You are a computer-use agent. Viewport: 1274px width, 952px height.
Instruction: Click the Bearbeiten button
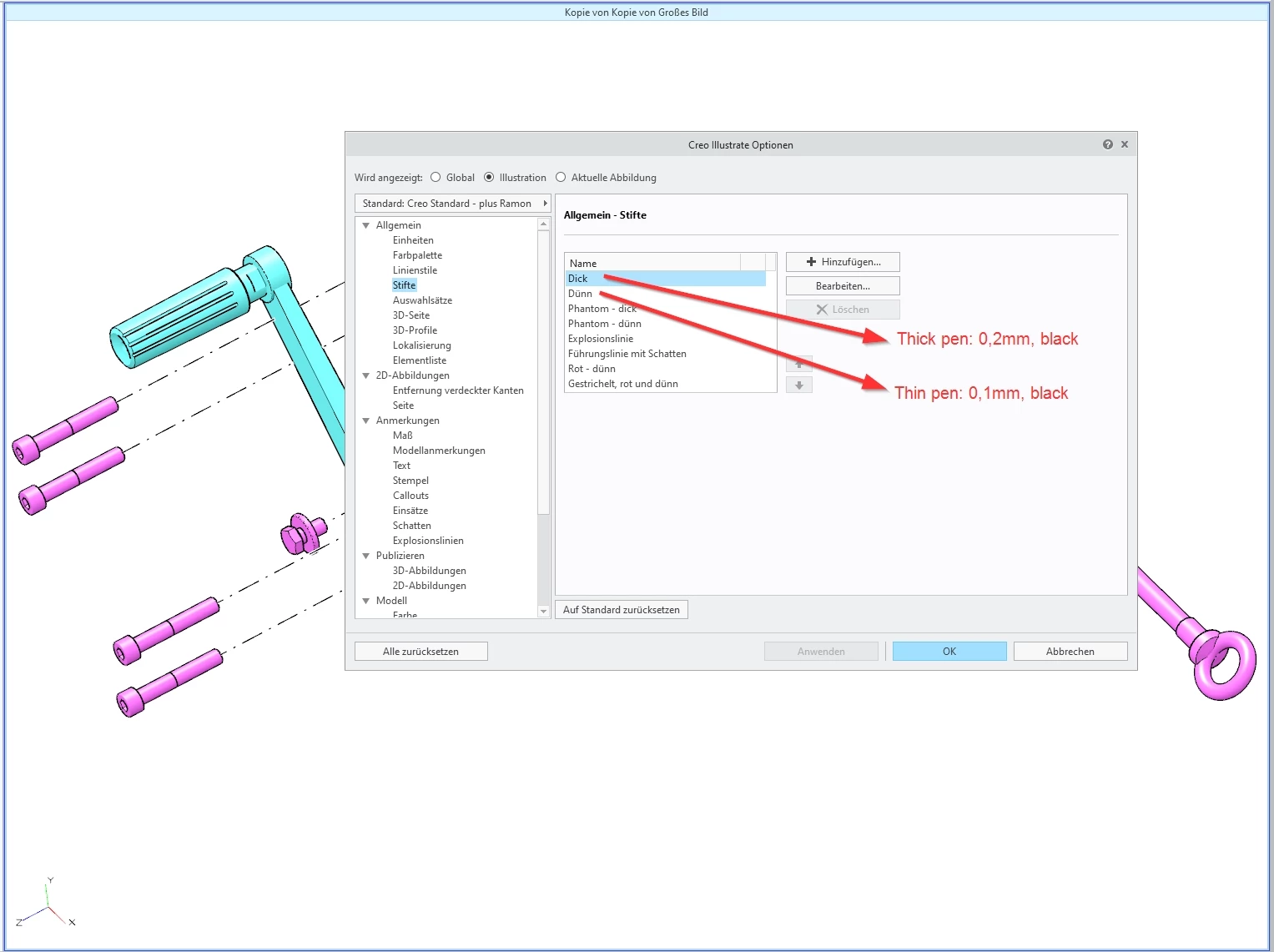[843, 286]
